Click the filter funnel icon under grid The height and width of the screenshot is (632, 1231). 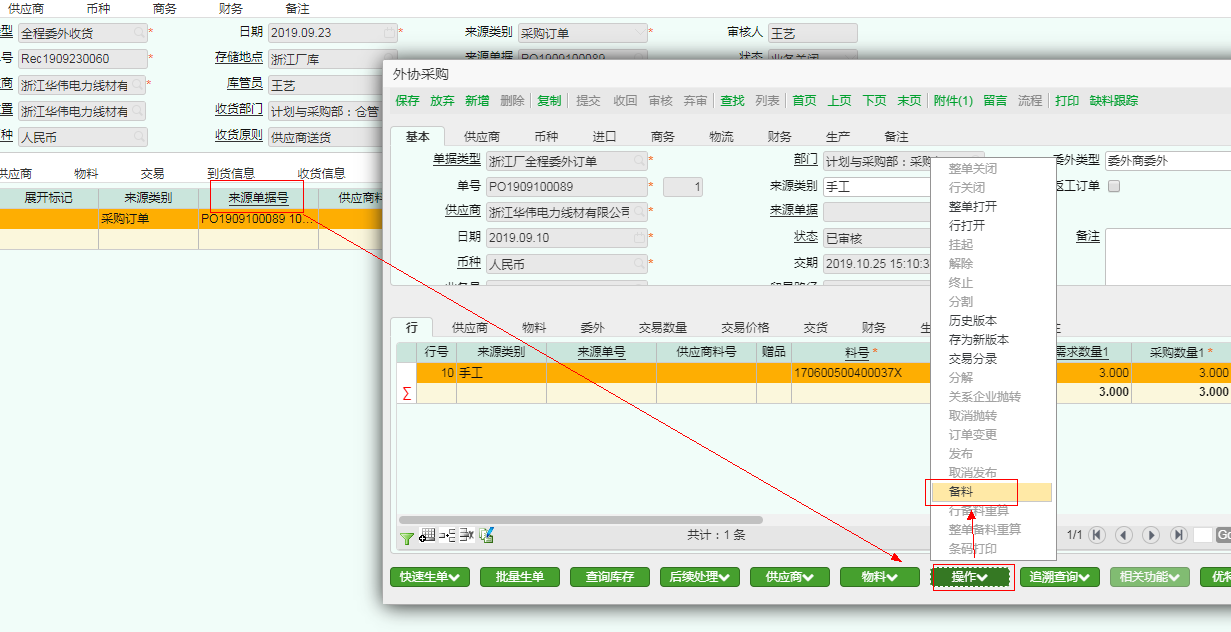click(406, 537)
